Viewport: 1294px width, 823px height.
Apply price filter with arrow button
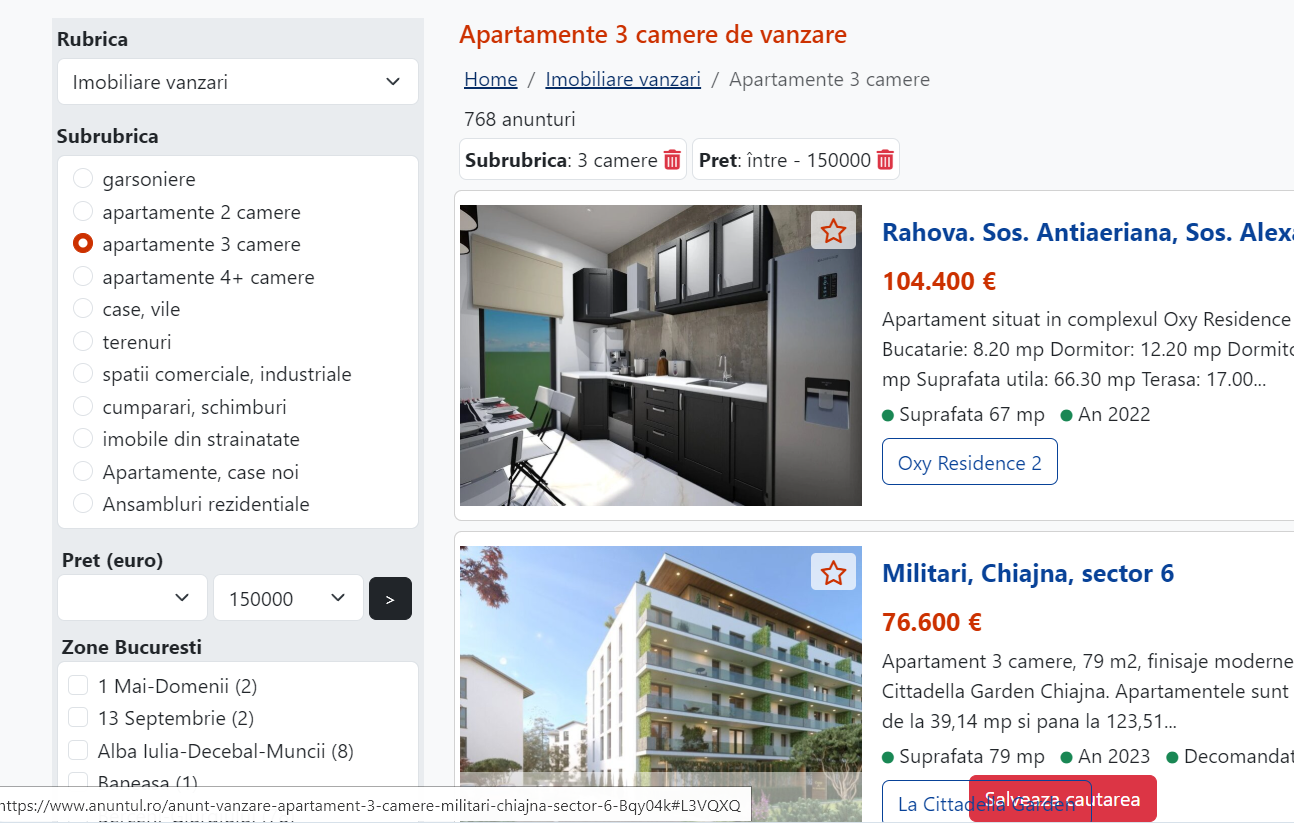point(390,599)
